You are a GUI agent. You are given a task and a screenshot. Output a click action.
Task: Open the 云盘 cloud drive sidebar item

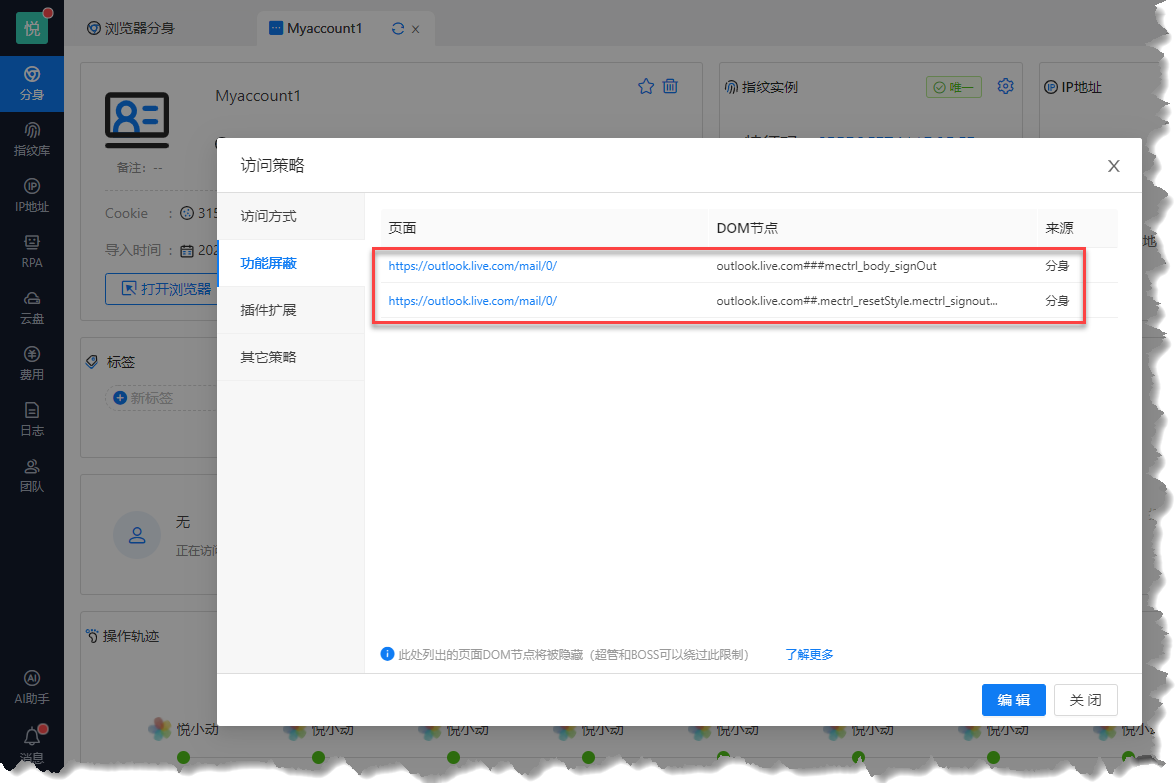31,308
